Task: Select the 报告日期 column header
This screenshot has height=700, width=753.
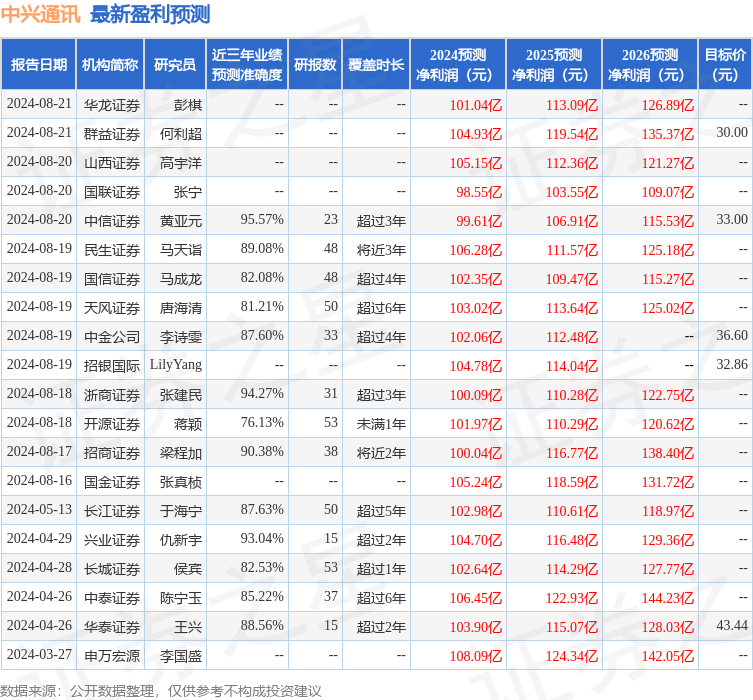Action: pos(38,64)
